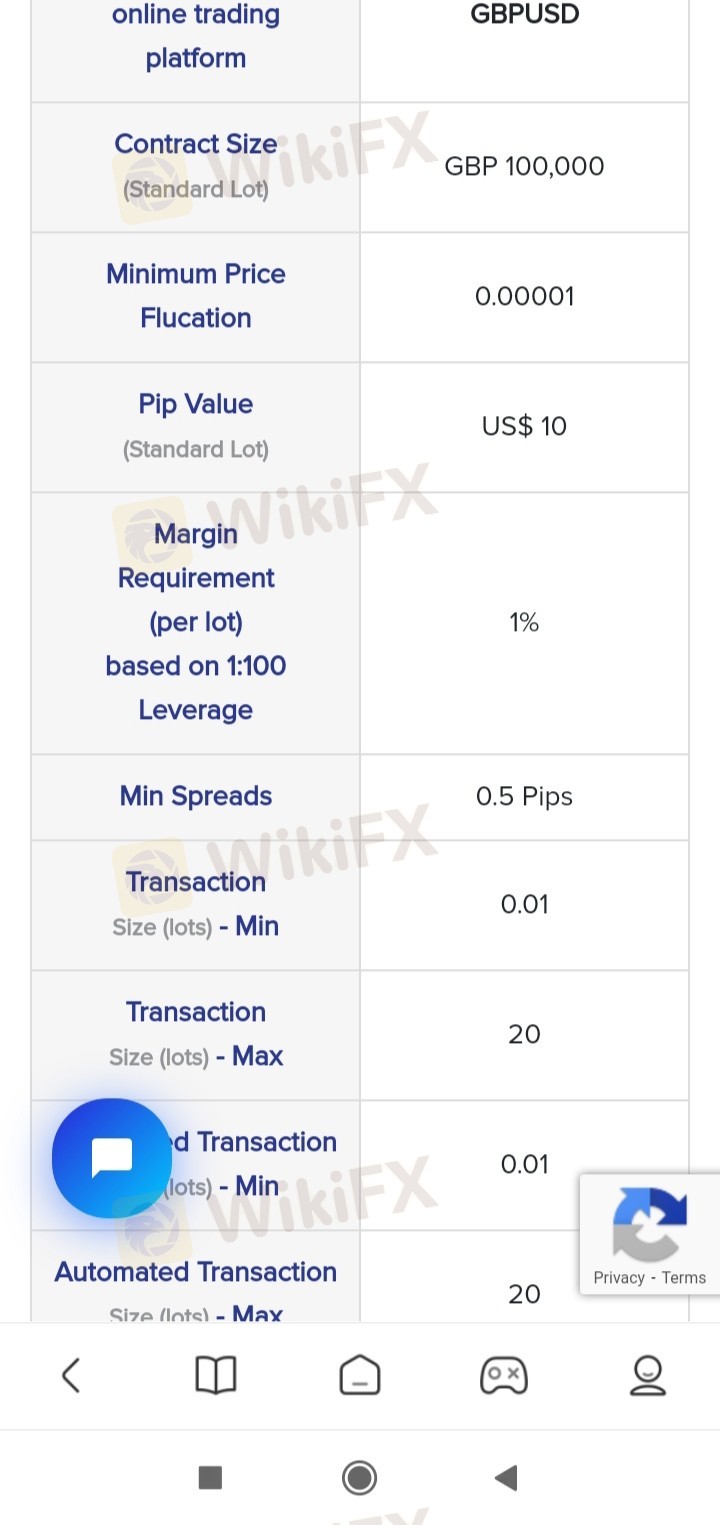Screen dimensions: 720x1525
Task: Tap the Margin Requirement 1% value
Action: tap(525, 622)
